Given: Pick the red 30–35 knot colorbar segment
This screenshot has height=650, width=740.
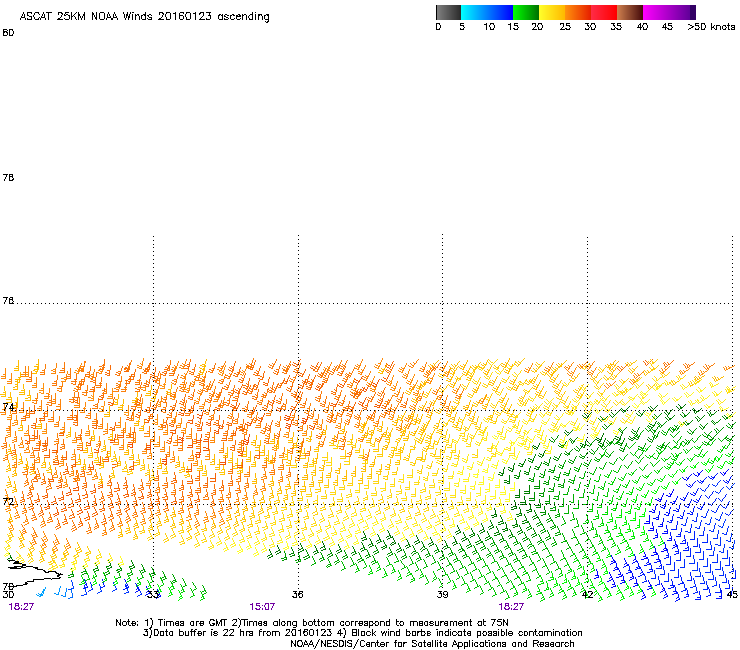Looking at the screenshot, I should click(x=604, y=12).
